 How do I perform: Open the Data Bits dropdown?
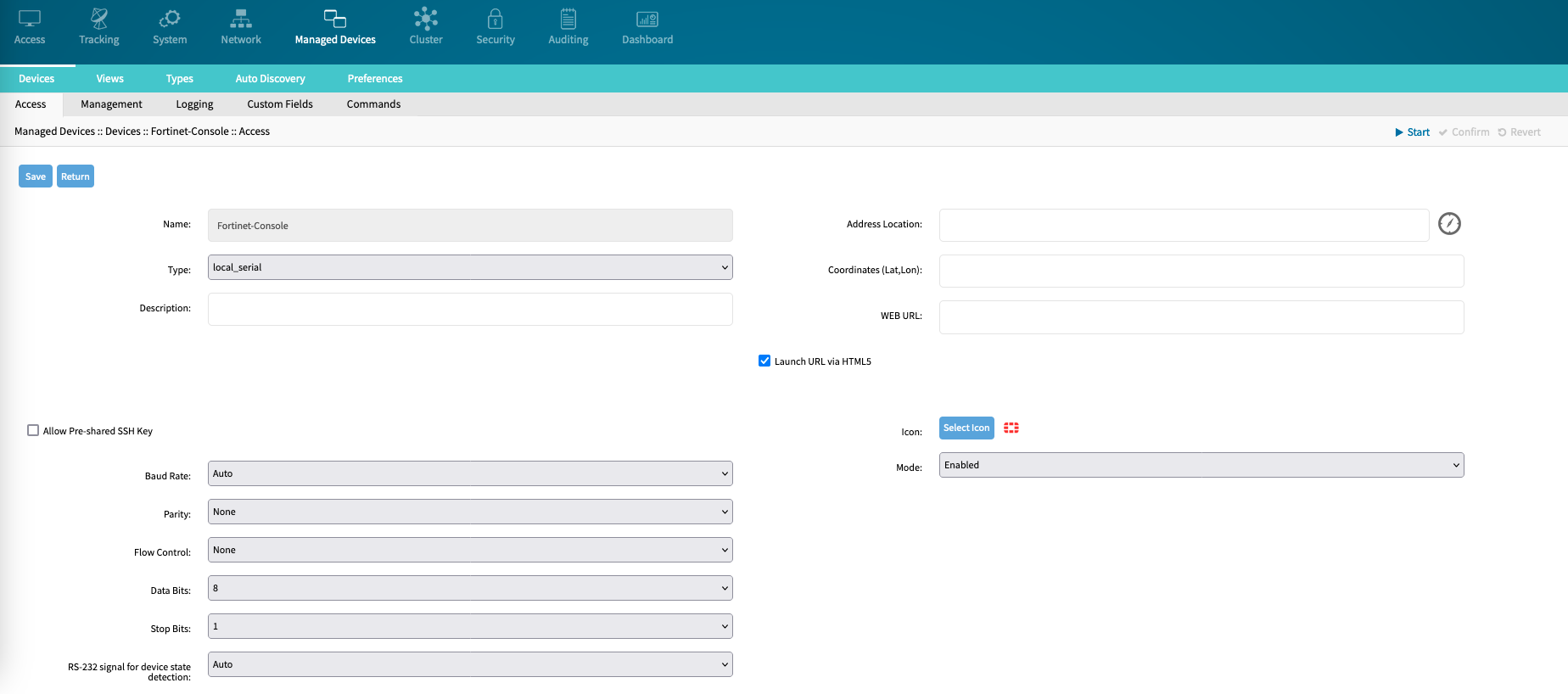[x=470, y=588]
